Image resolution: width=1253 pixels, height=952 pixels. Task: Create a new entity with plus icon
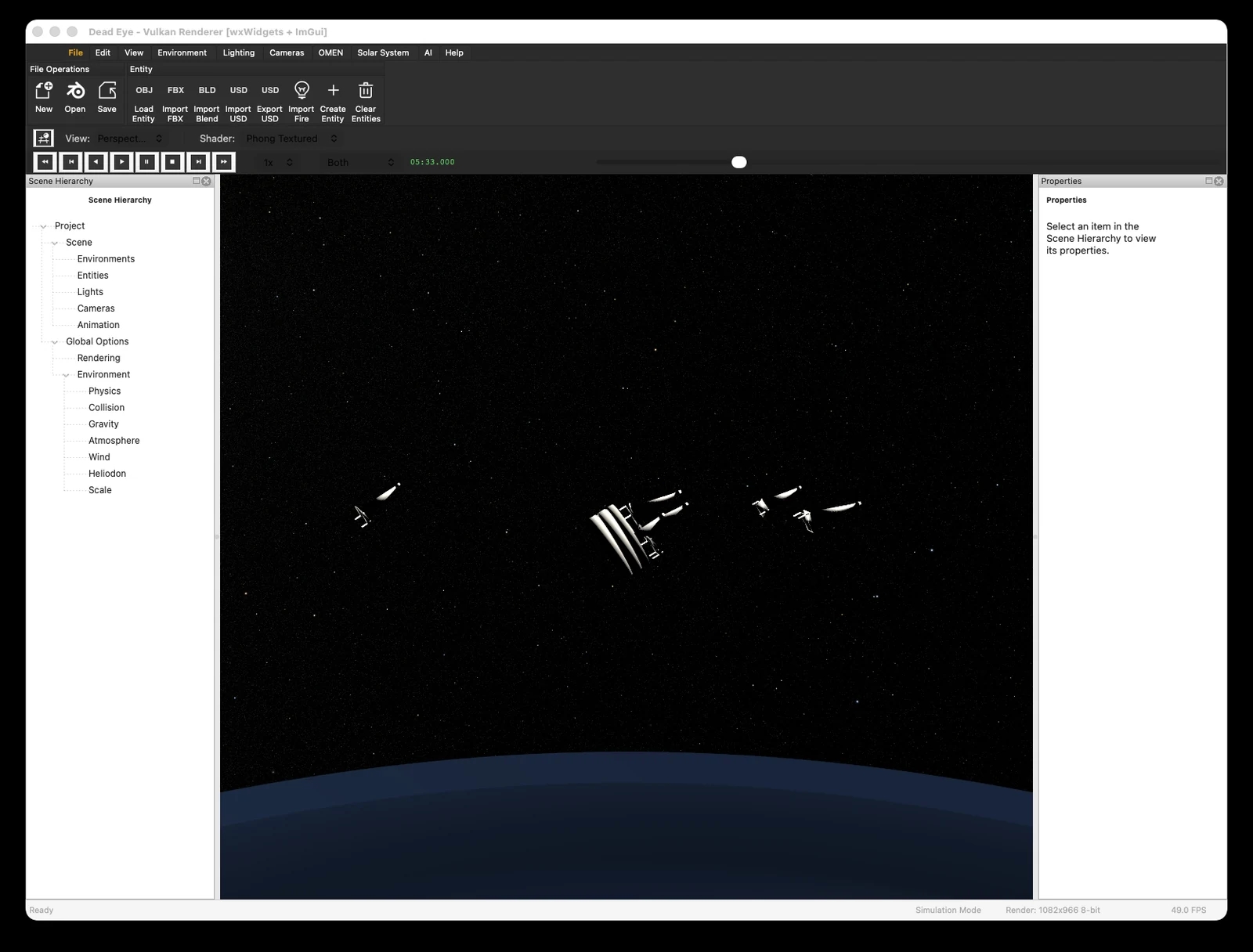(333, 90)
